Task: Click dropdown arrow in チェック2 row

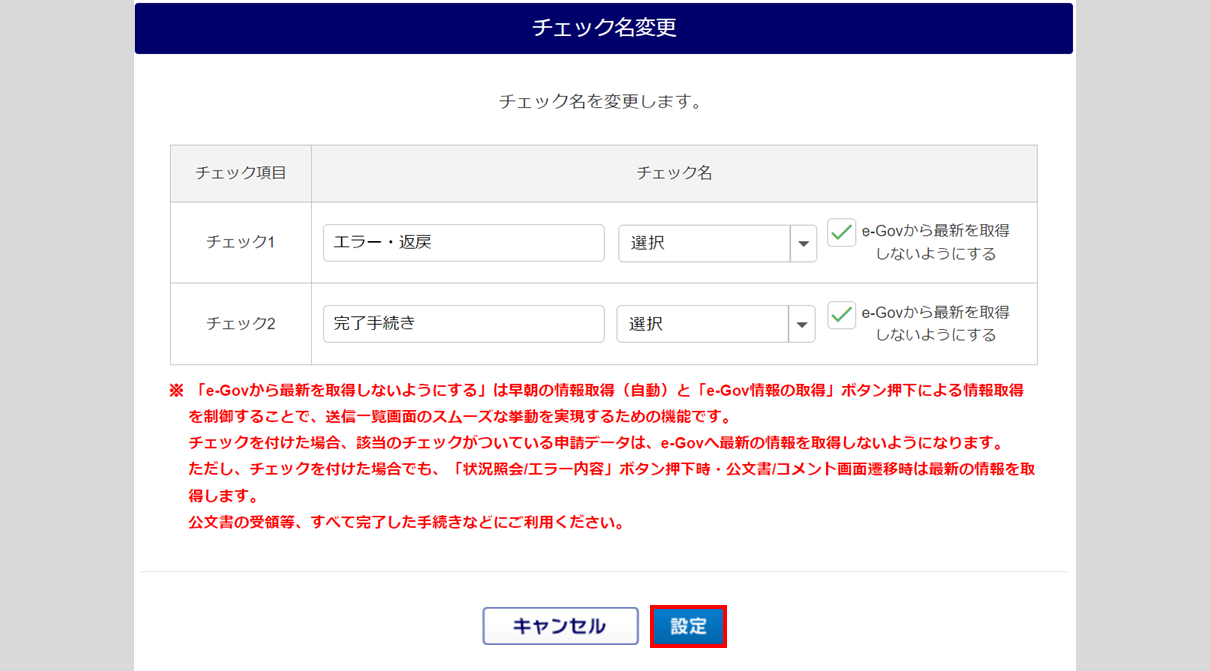Action: pos(802,324)
